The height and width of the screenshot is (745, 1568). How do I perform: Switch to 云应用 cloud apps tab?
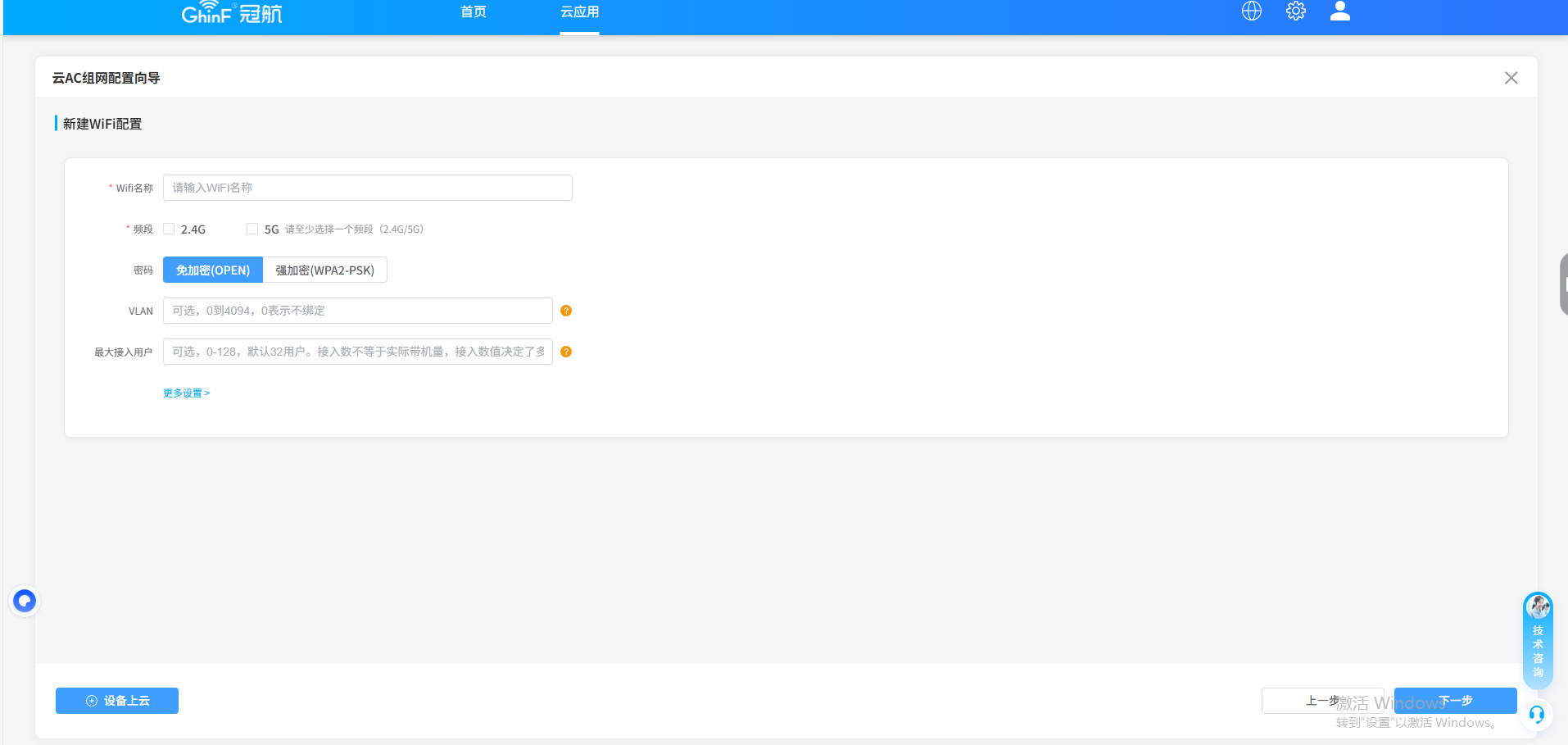[579, 12]
